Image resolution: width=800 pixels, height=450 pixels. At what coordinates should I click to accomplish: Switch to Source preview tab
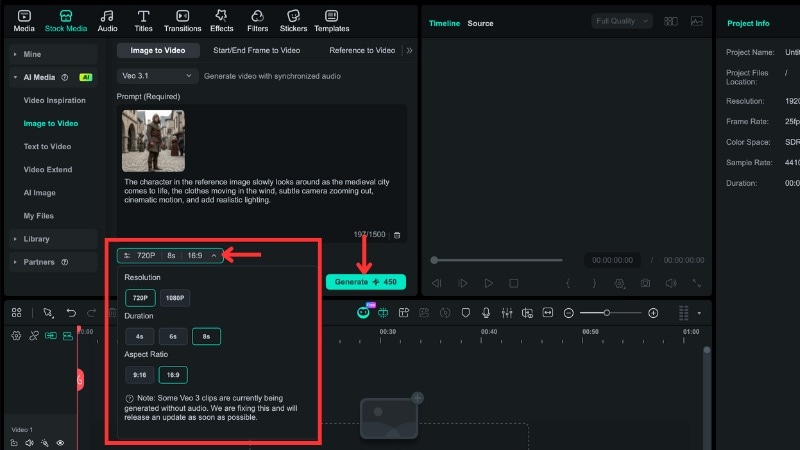[x=480, y=23]
